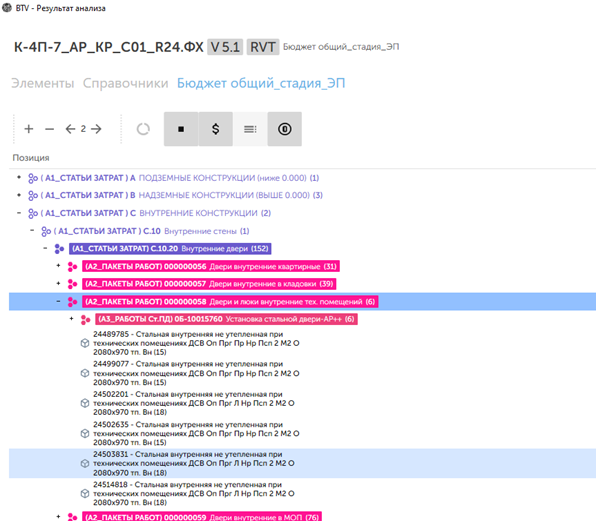Expand the 000000057 Двери в кладовки node
The image size is (596, 521).
[58, 283]
